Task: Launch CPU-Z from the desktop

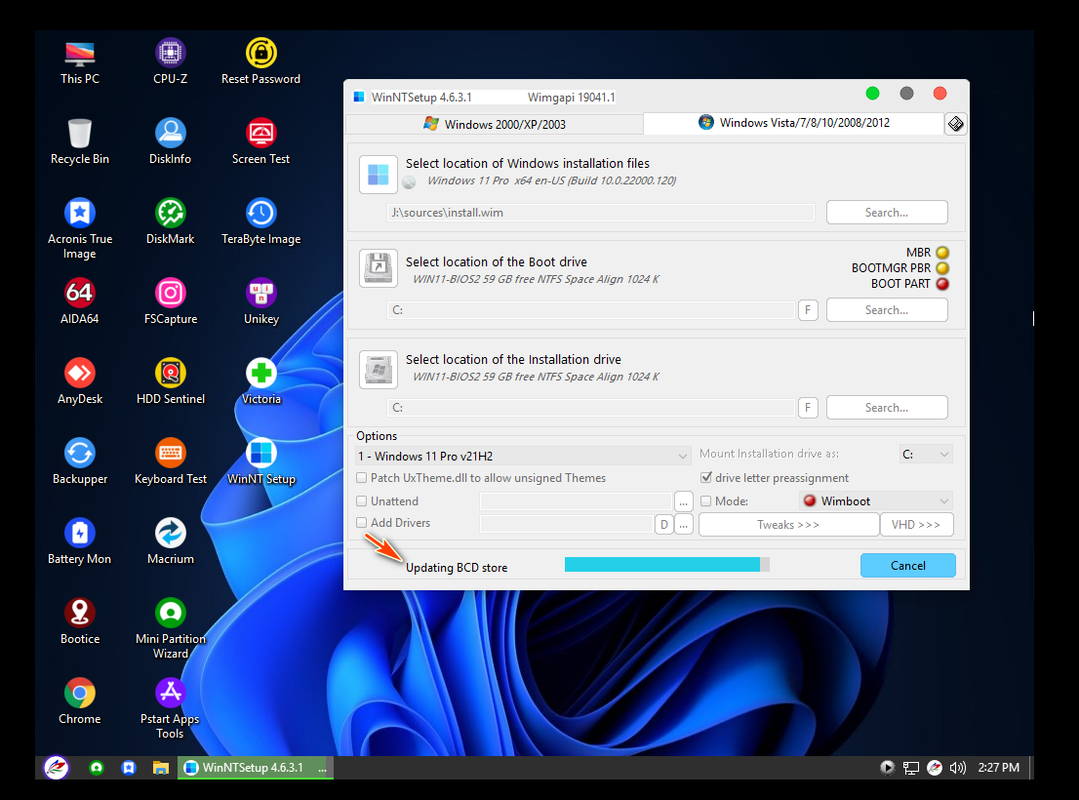Action: (x=170, y=62)
